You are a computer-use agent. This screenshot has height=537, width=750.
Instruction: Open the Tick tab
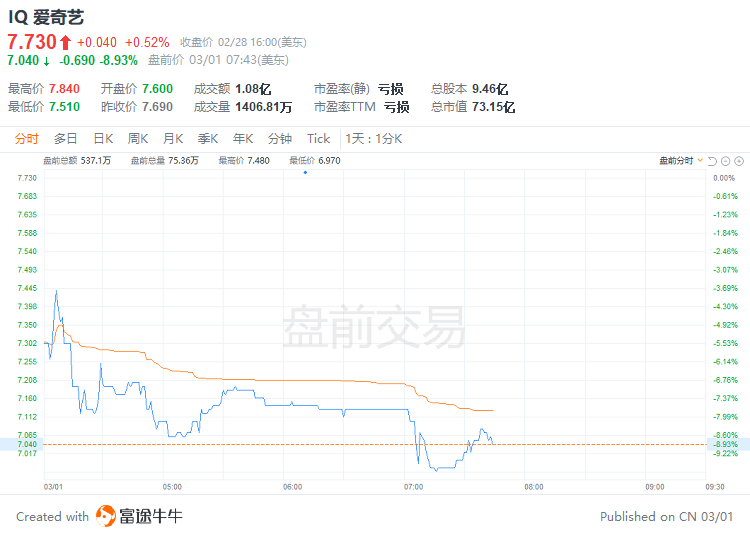point(318,139)
